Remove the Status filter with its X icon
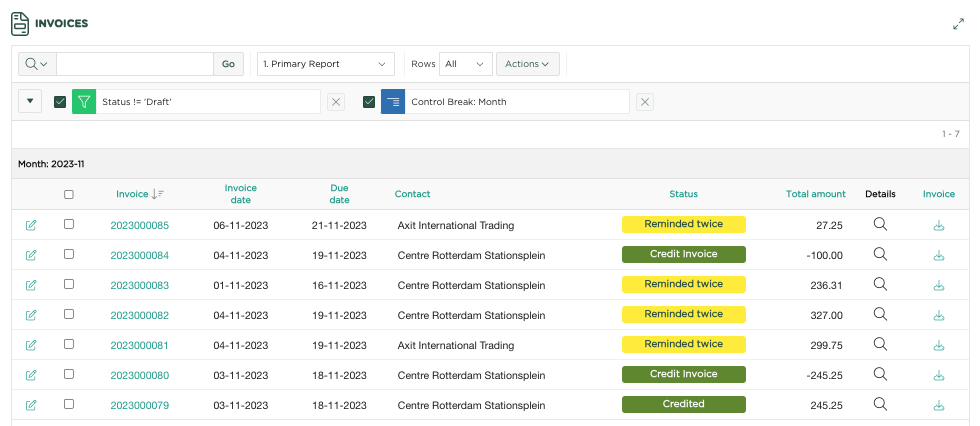This screenshot has height=426, width=980. (x=336, y=102)
